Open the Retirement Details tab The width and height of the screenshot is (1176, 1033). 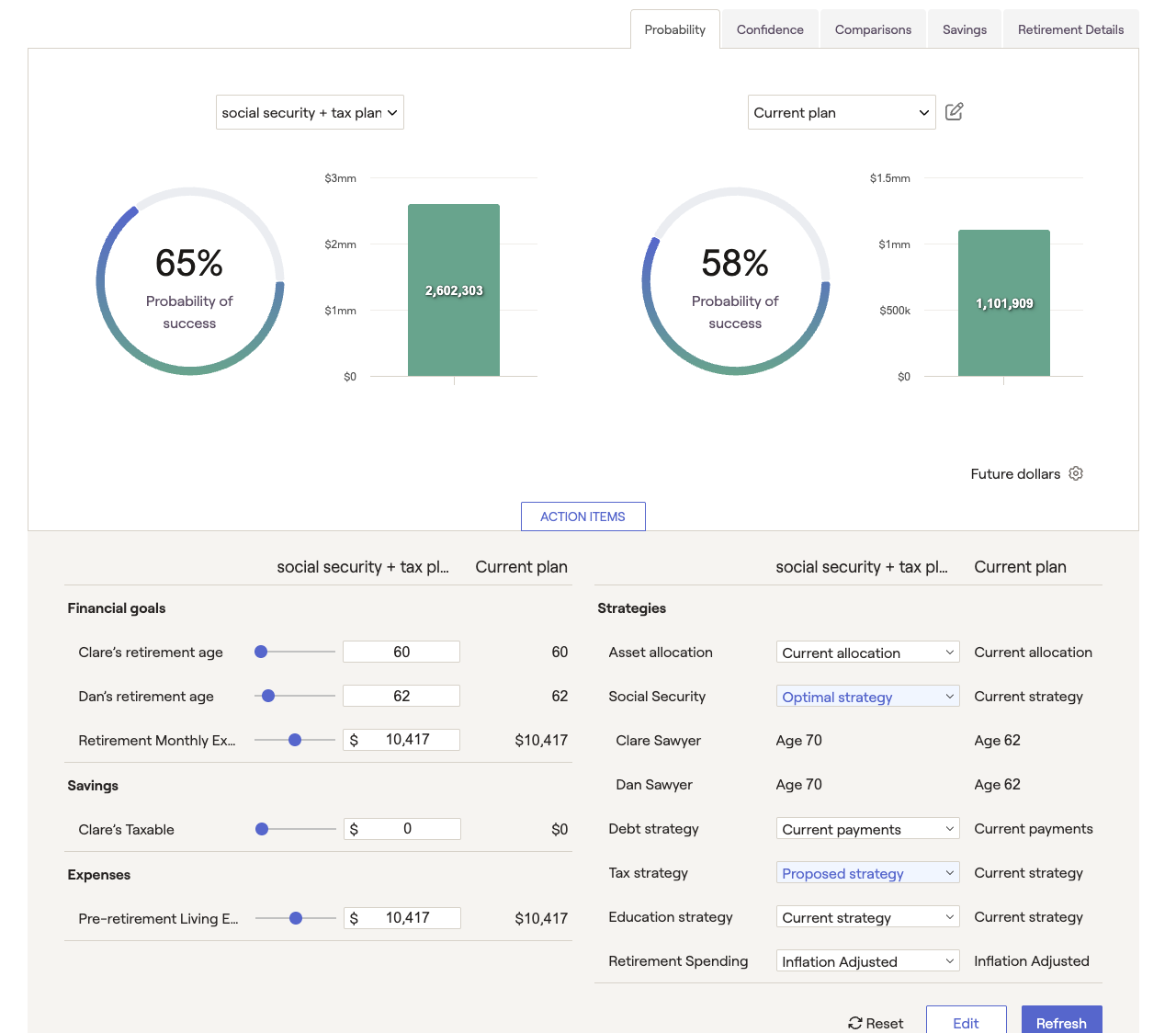pyautogui.click(x=1071, y=29)
